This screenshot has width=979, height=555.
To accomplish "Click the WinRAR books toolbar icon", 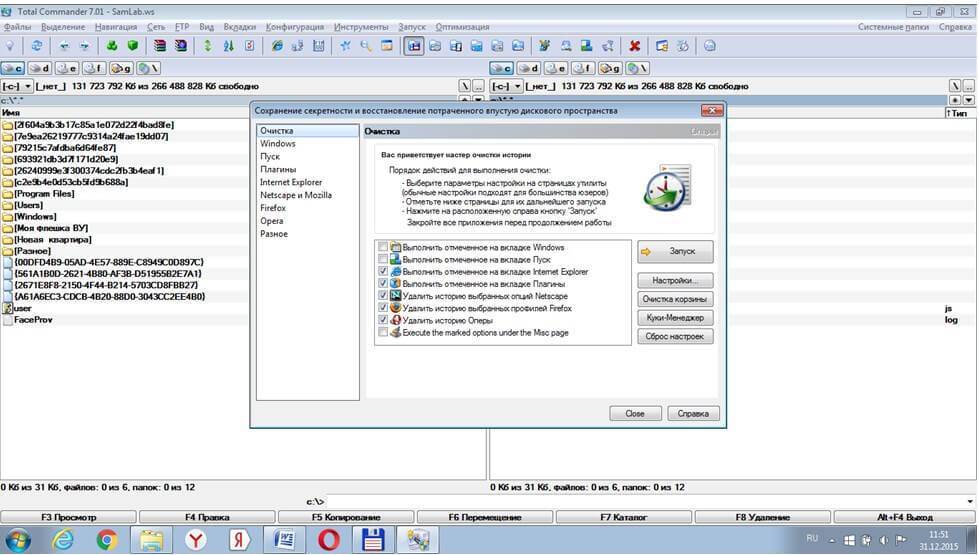I will click(x=158, y=46).
